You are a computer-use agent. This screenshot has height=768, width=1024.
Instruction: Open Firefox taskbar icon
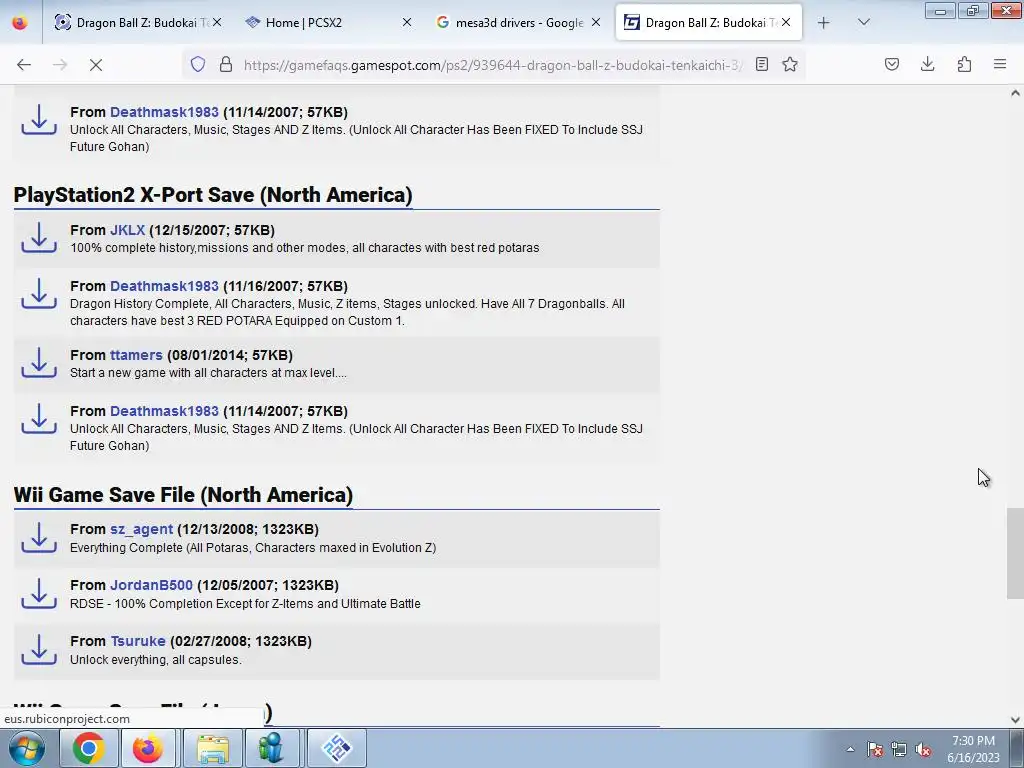[148, 748]
